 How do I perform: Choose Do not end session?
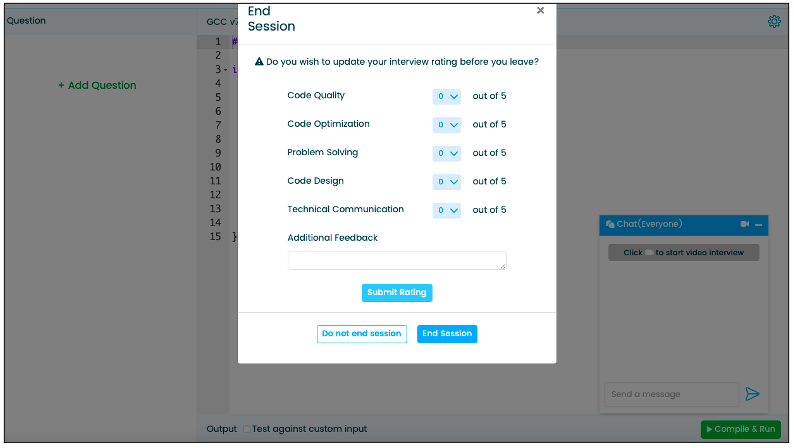click(x=362, y=334)
